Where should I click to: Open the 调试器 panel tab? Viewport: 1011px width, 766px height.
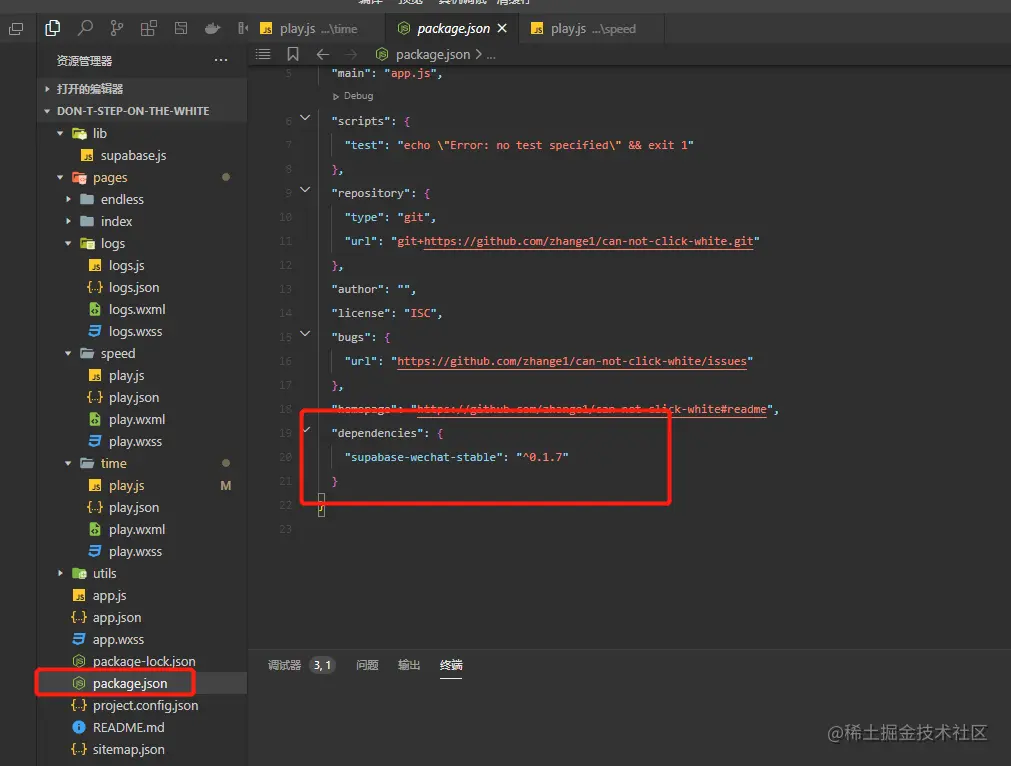[x=284, y=665]
